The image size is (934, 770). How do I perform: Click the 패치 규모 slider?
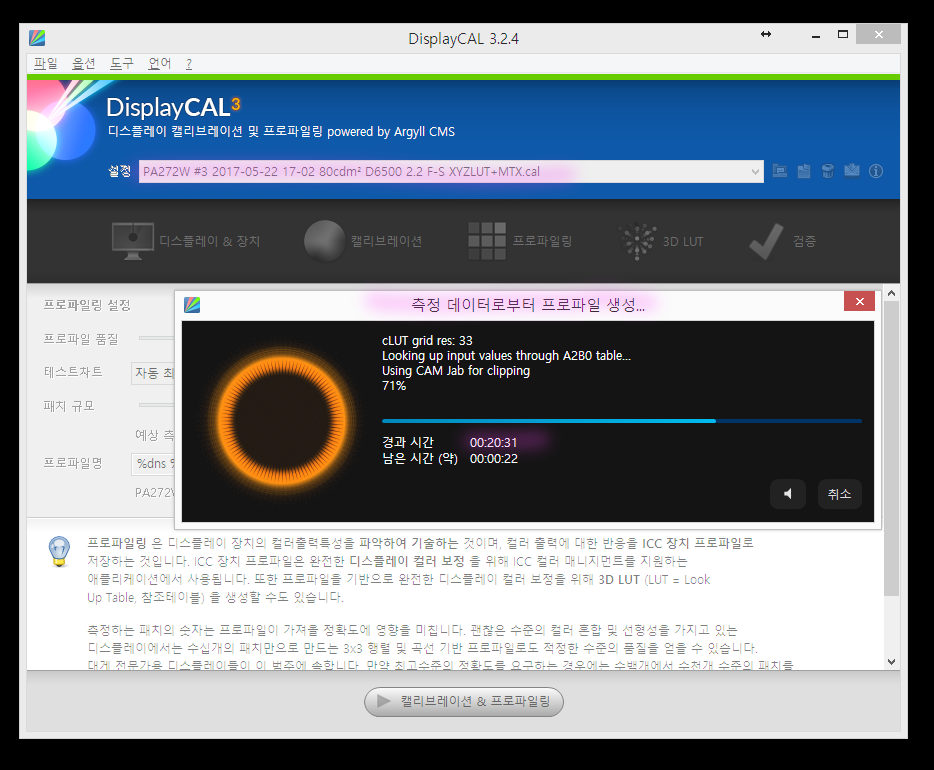(157, 405)
